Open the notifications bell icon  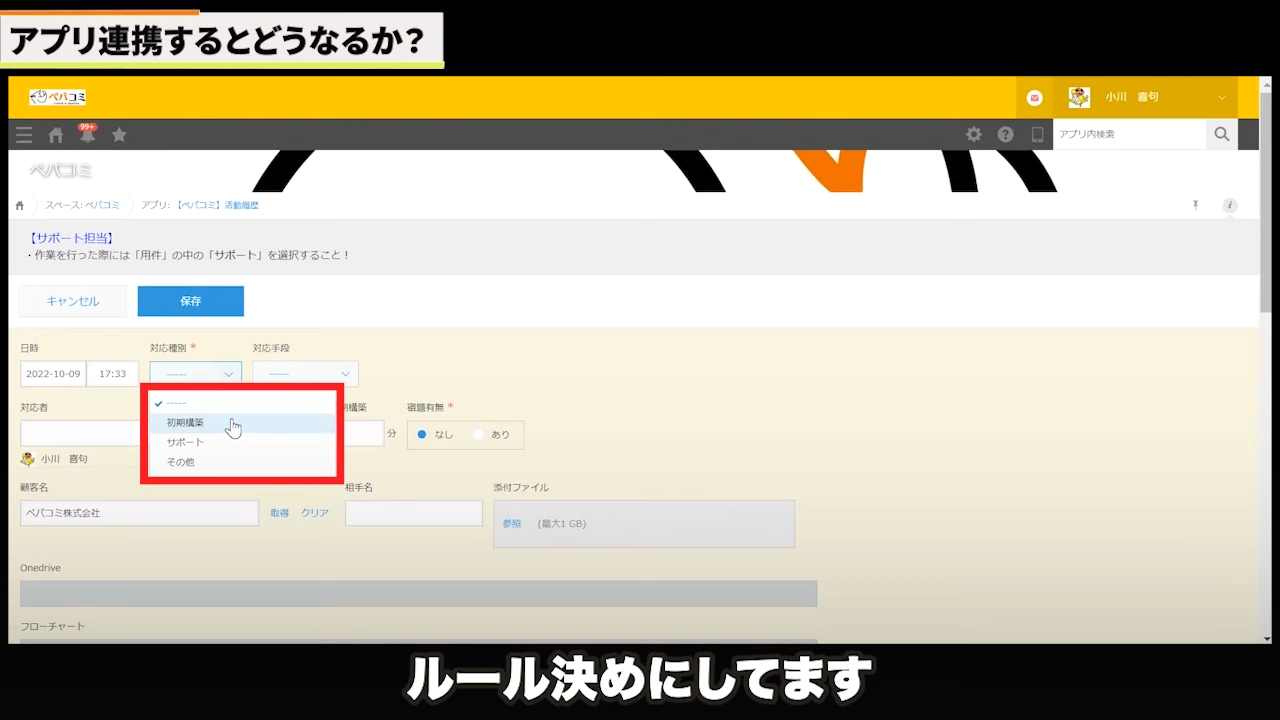tap(87, 135)
